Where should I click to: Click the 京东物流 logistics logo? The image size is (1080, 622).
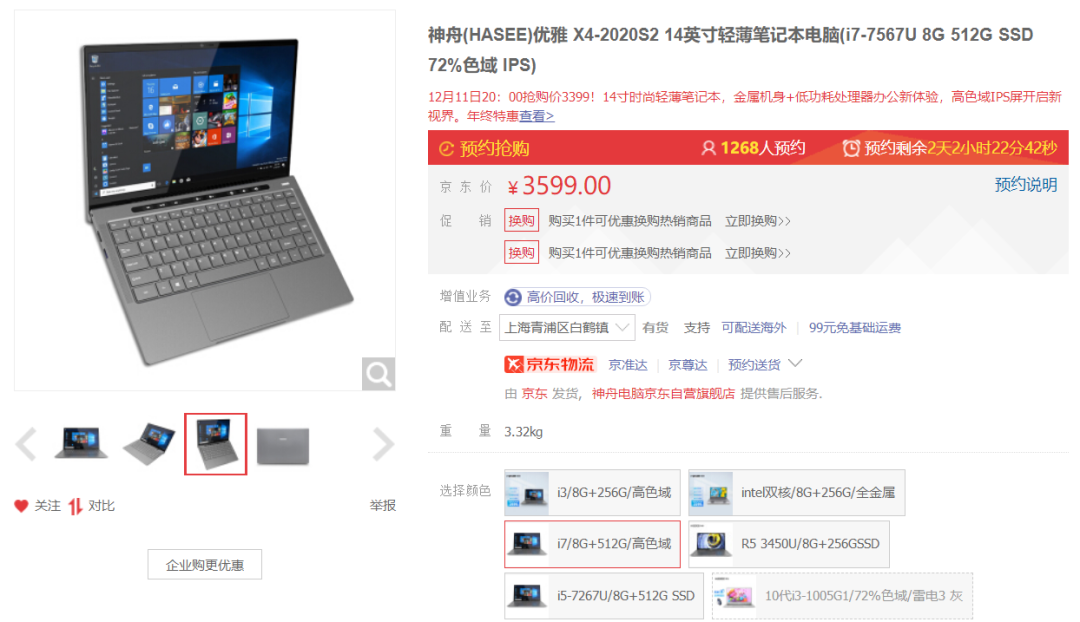tap(550, 364)
